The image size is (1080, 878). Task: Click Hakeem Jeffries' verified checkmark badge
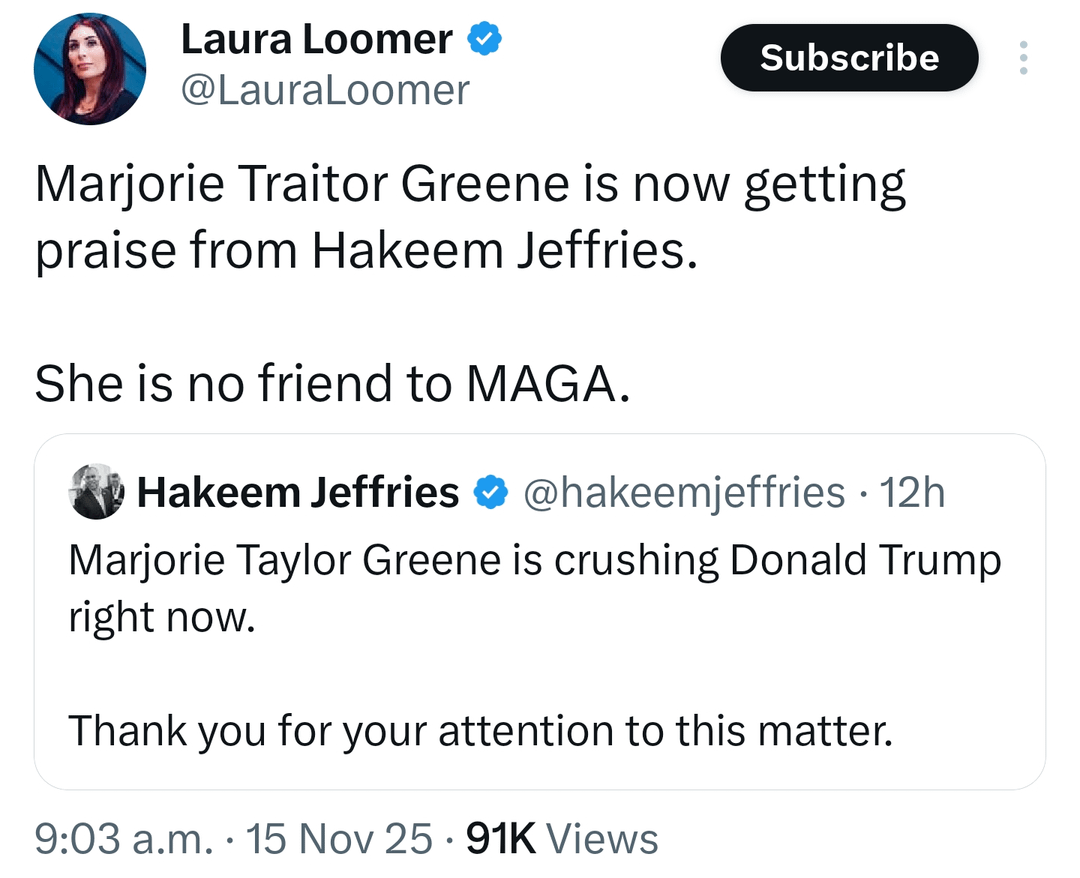[489, 493]
